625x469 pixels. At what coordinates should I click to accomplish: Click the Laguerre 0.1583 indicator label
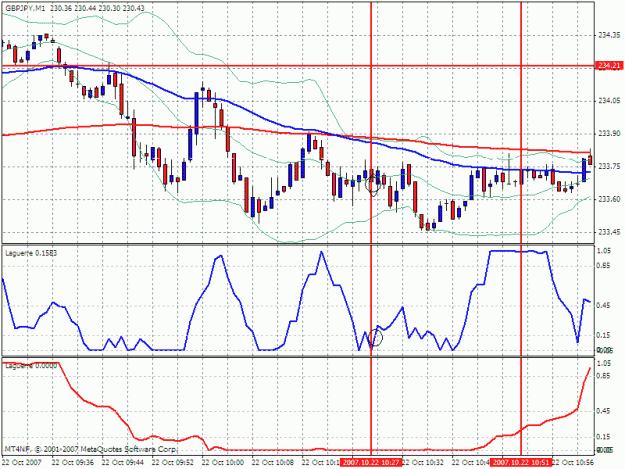click(x=31, y=253)
